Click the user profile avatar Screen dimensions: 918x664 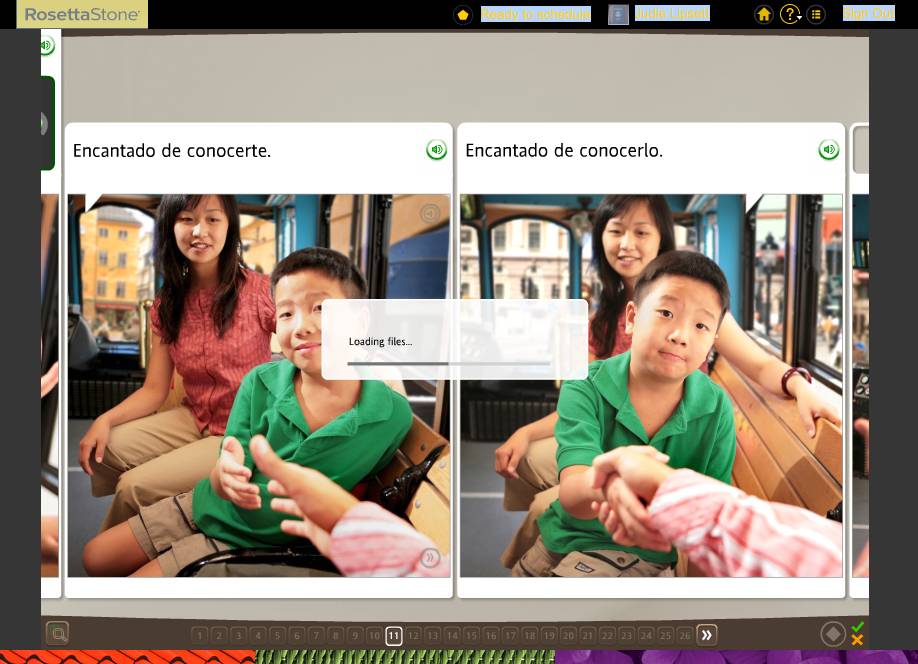click(x=618, y=14)
